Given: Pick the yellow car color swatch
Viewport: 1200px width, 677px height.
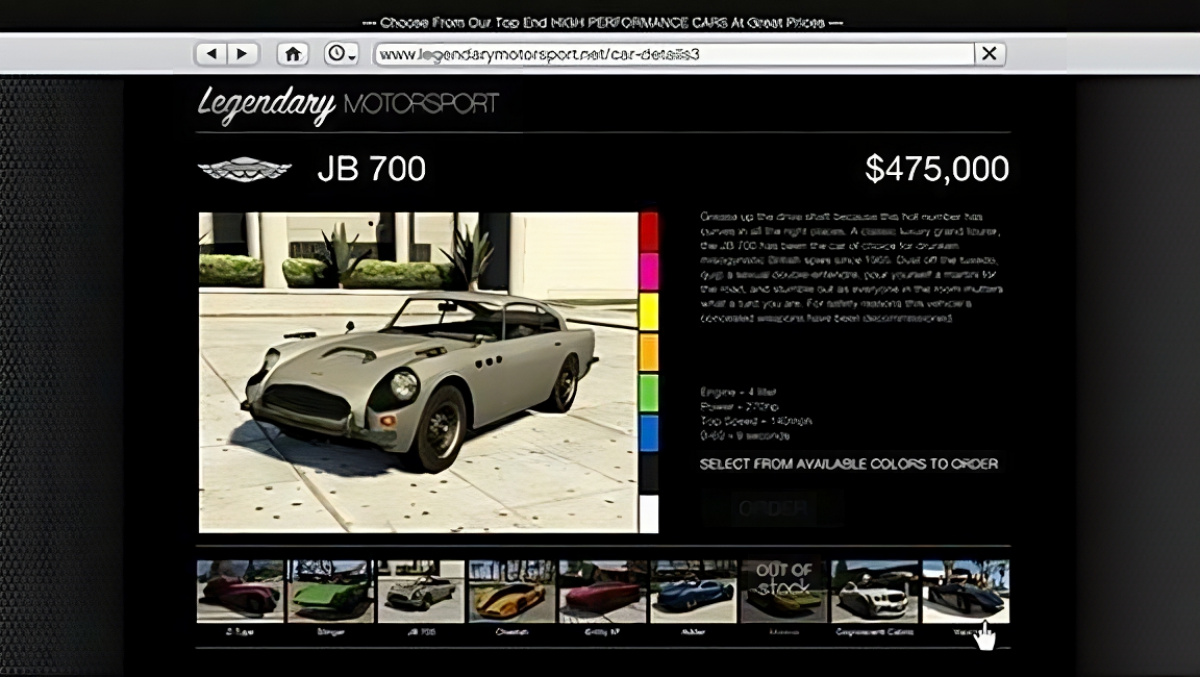Looking at the screenshot, I should point(649,313).
